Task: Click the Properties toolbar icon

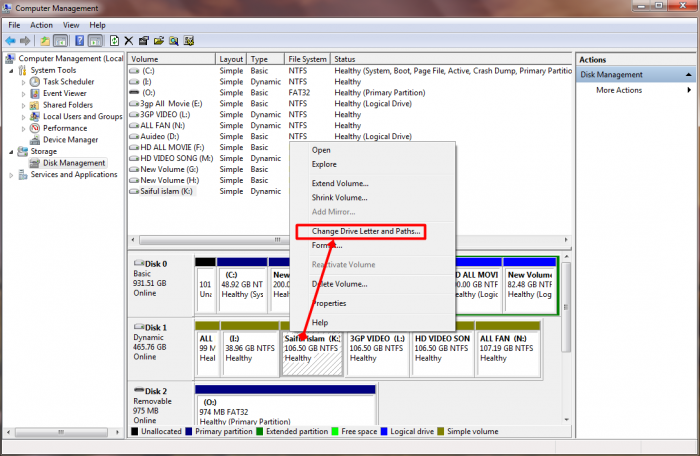Action: 144,41
